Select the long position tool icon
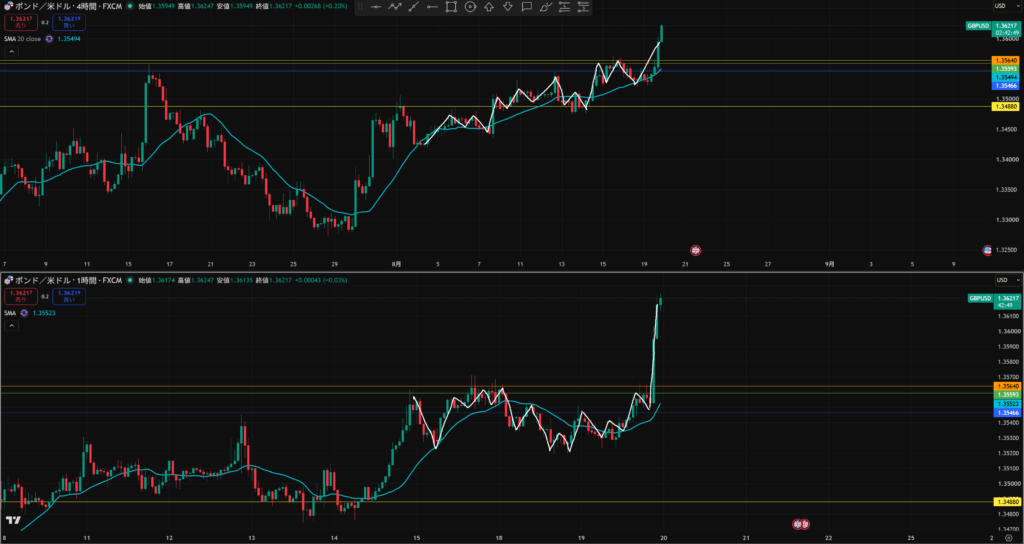This screenshot has width=1024, height=544. [564, 7]
